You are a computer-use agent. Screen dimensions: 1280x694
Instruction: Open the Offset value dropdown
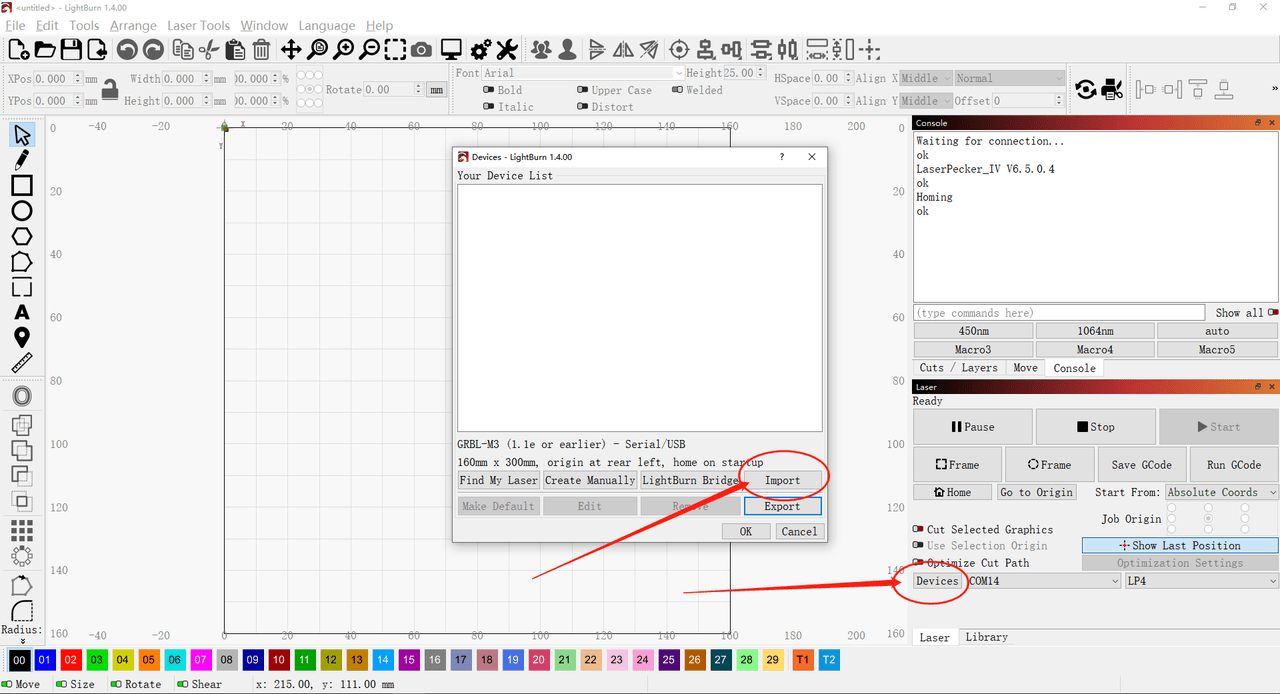tap(1027, 101)
